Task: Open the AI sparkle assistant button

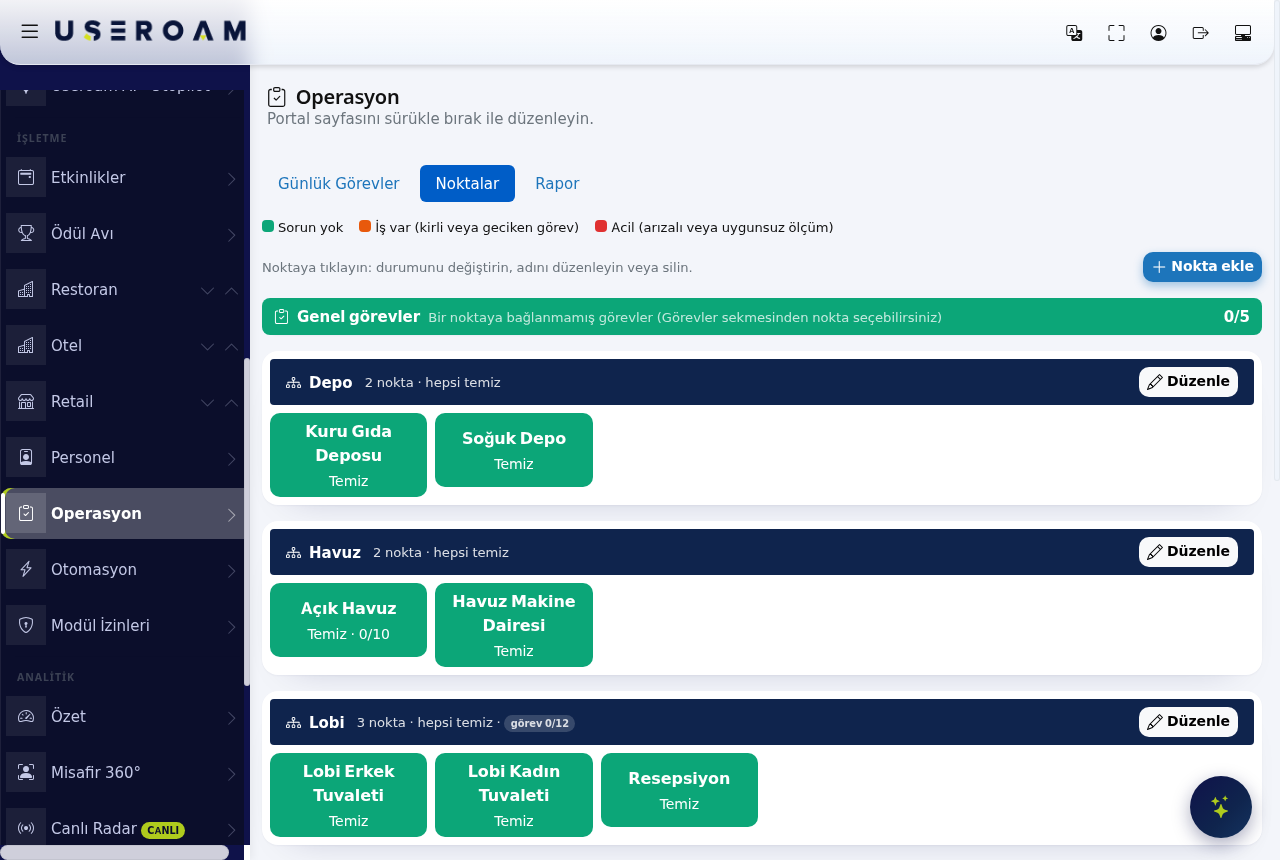Action: [x=1221, y=807]
